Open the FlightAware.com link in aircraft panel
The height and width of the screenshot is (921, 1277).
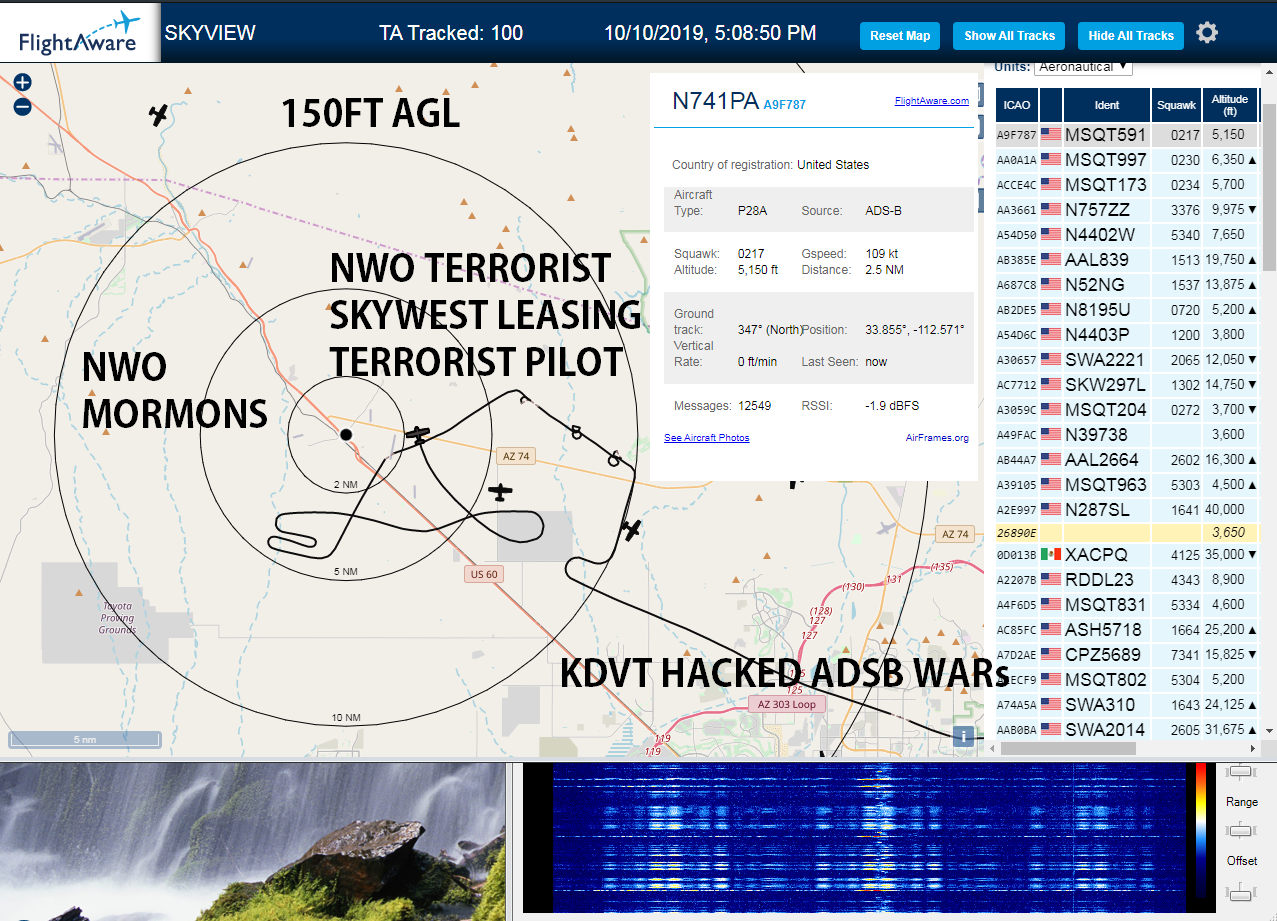coord(931,101)
